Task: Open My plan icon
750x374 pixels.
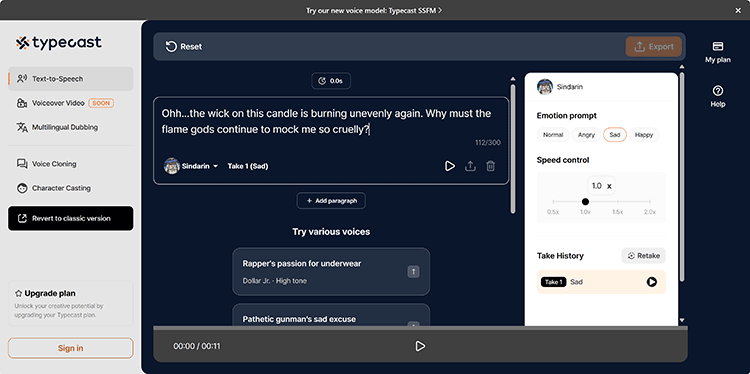Action: [x=717, y=52]
